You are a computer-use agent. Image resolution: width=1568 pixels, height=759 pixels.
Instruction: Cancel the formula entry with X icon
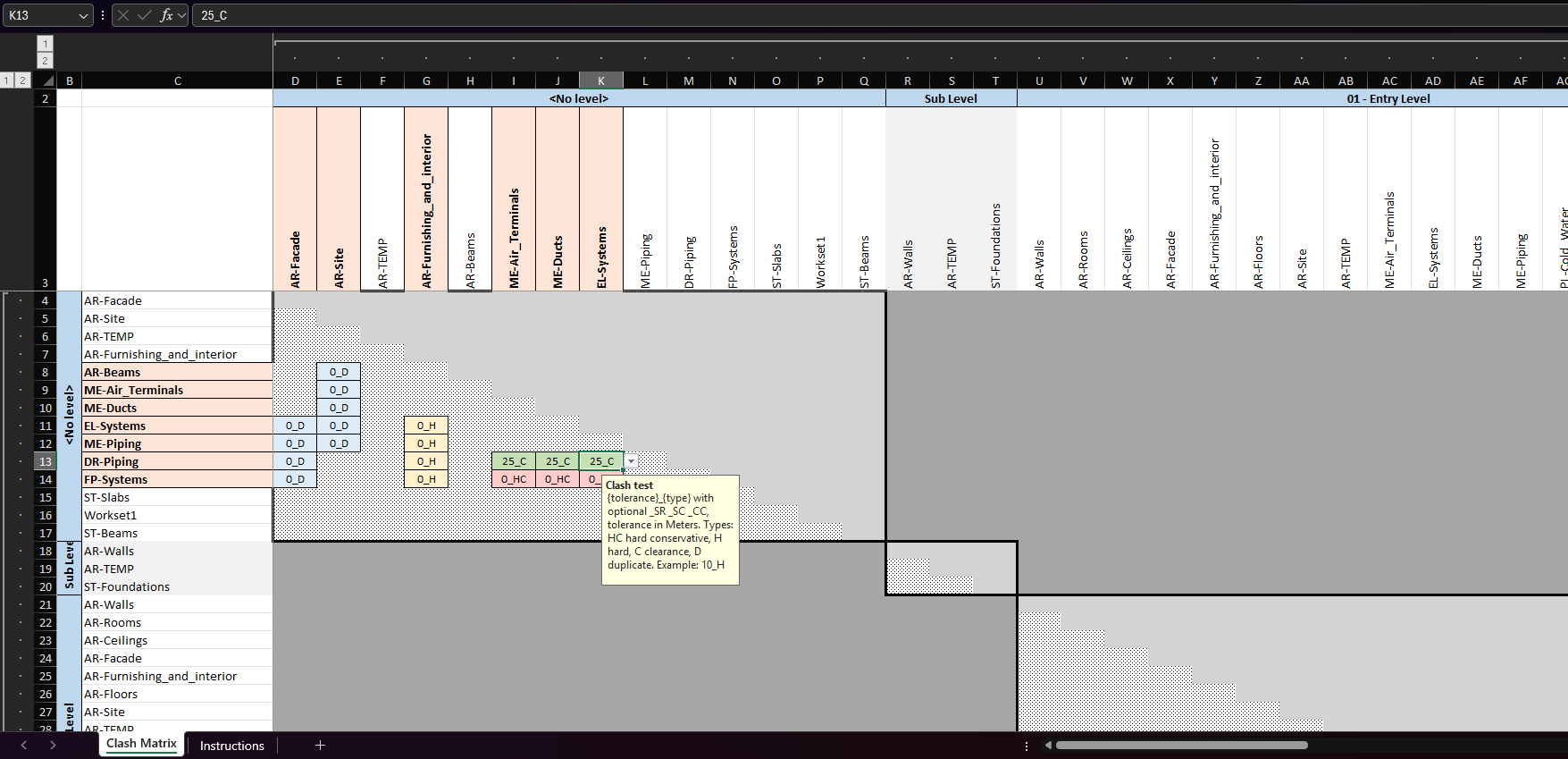pos(123,15)
